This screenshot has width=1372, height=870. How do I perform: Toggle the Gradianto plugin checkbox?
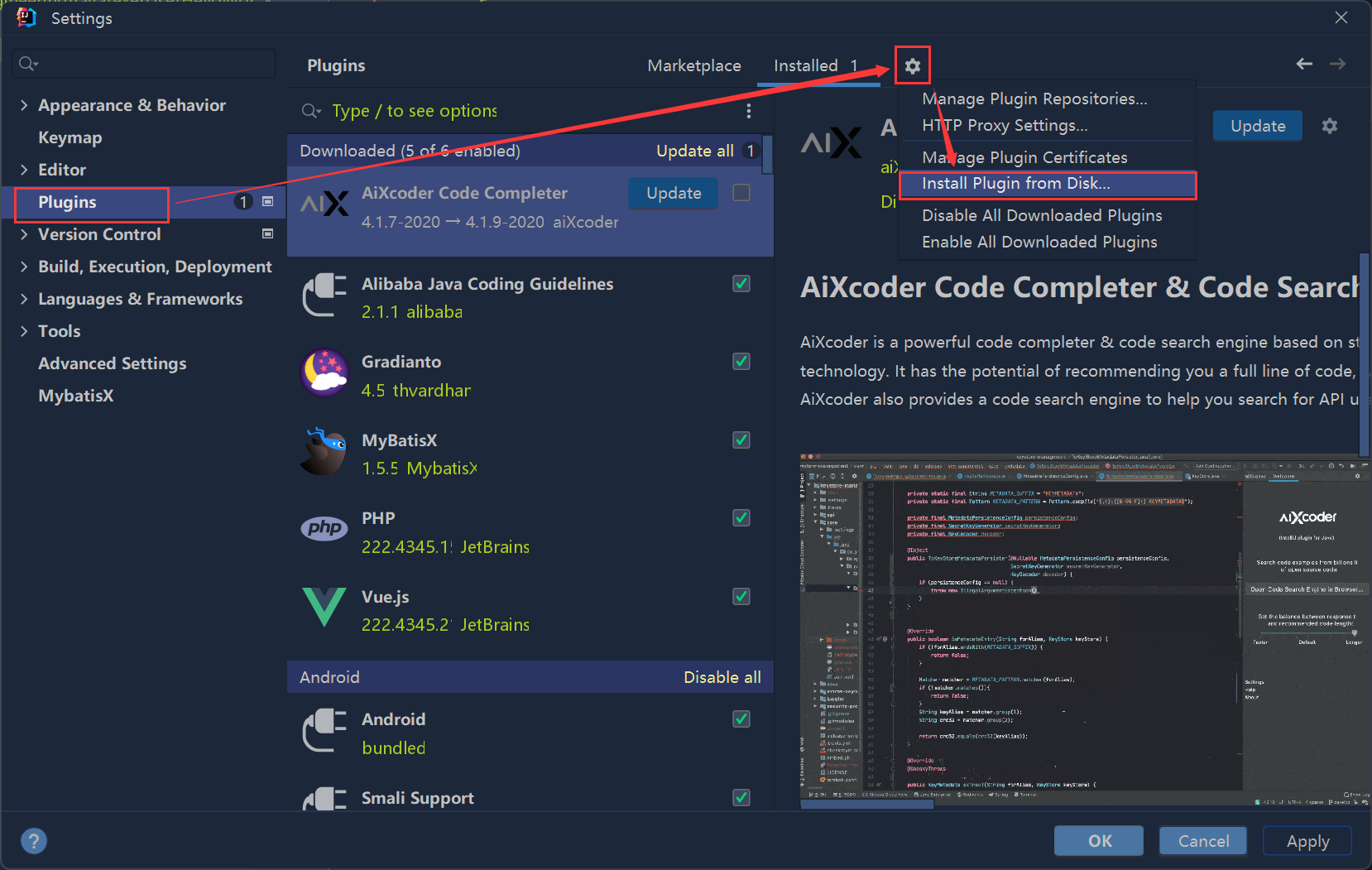[x=741, y=361]
